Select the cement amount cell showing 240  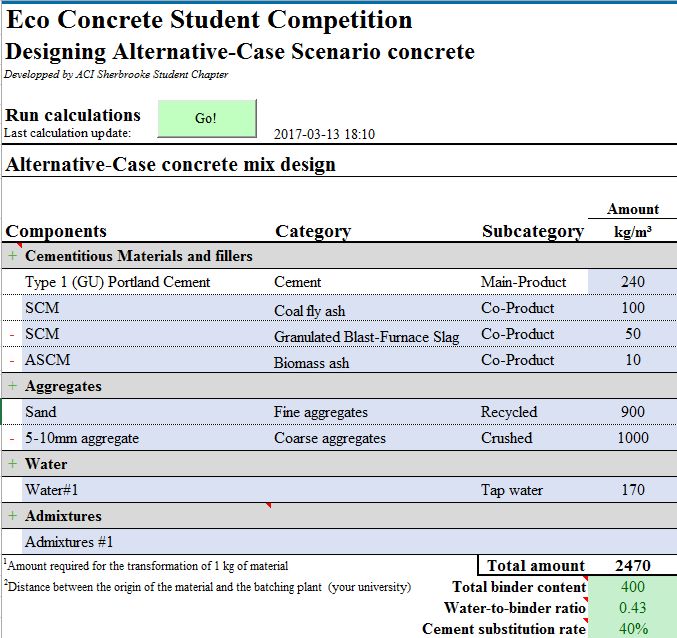[x=632, y=282]
